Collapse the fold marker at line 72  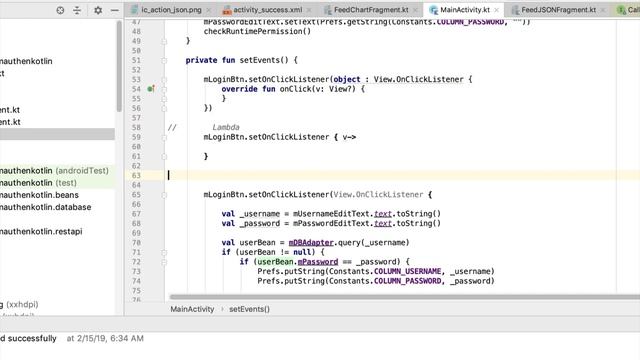[x=164, y=262]
